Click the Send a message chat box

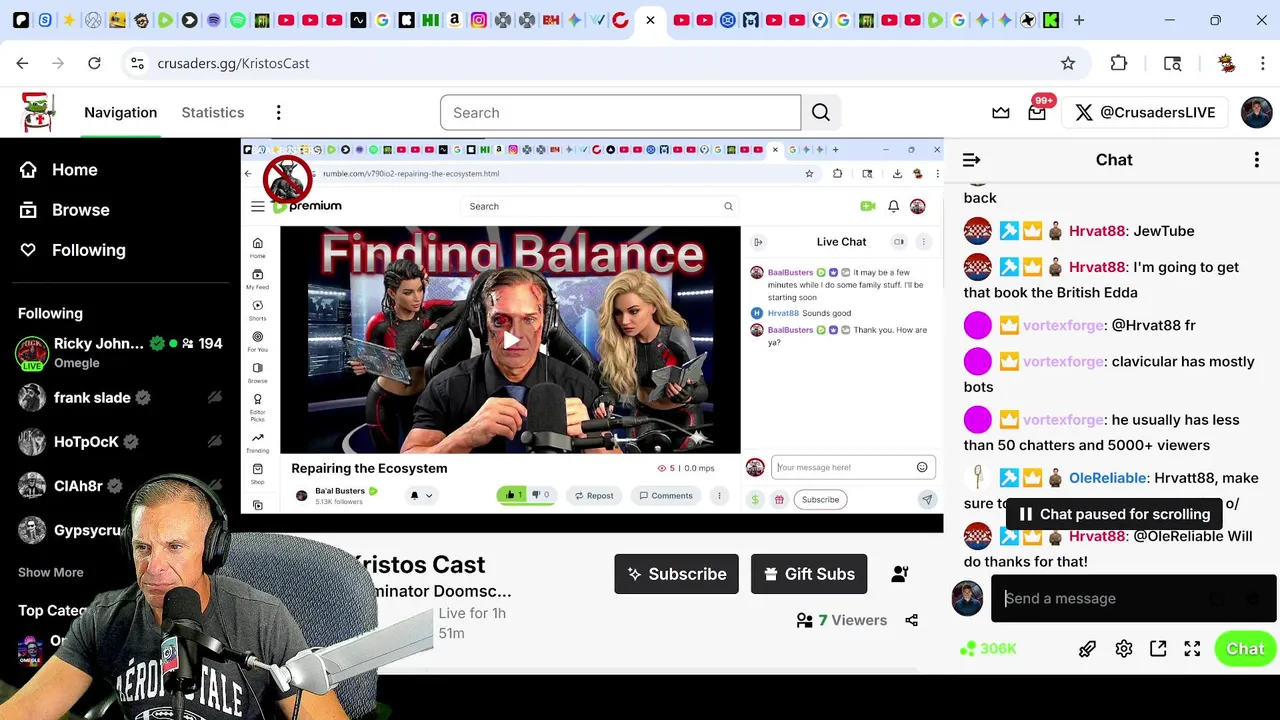point(1133,598)
